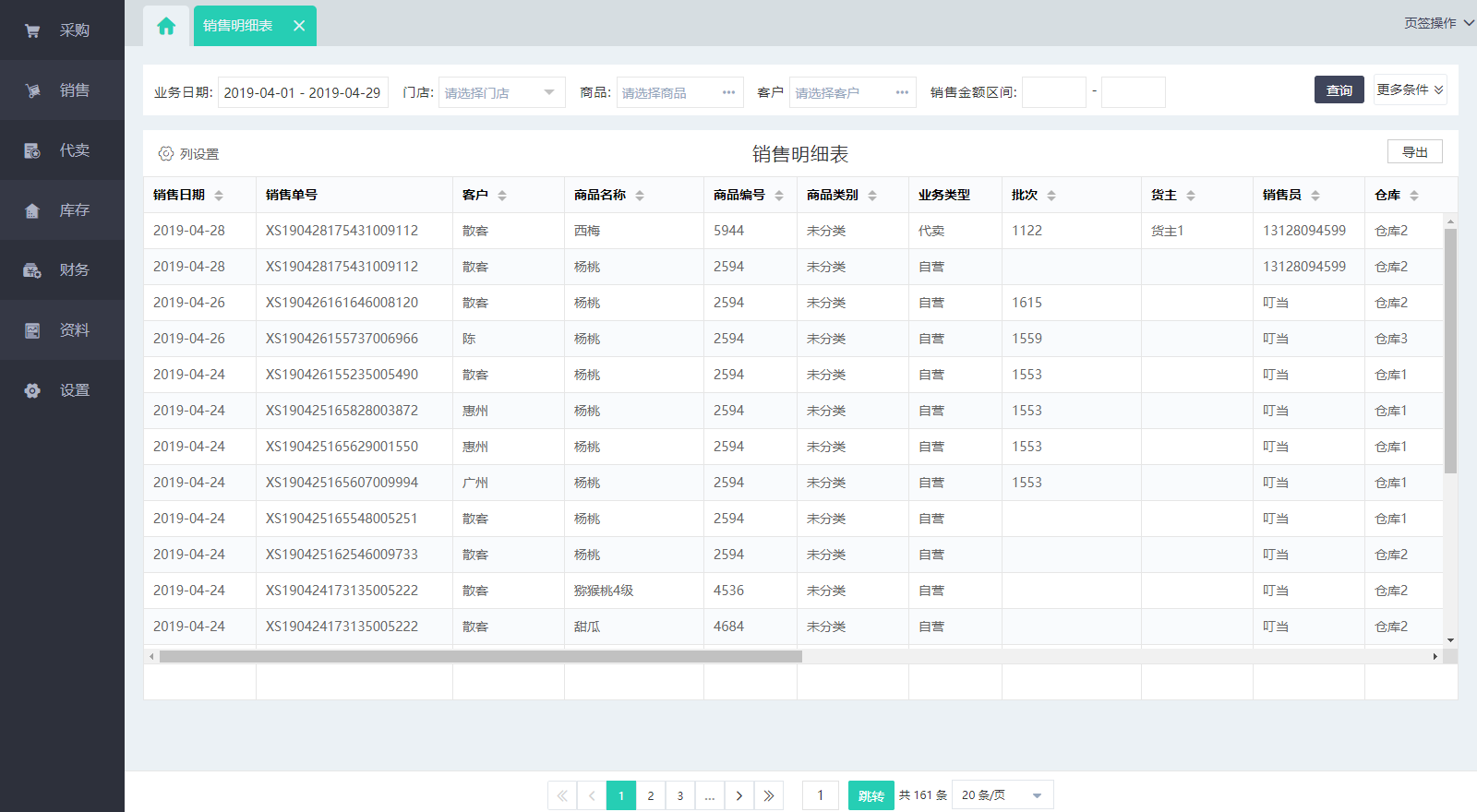Click the 业务日期 date range field
The height and width of the screenshot is (812, 1477).
(x=303, y=92)
